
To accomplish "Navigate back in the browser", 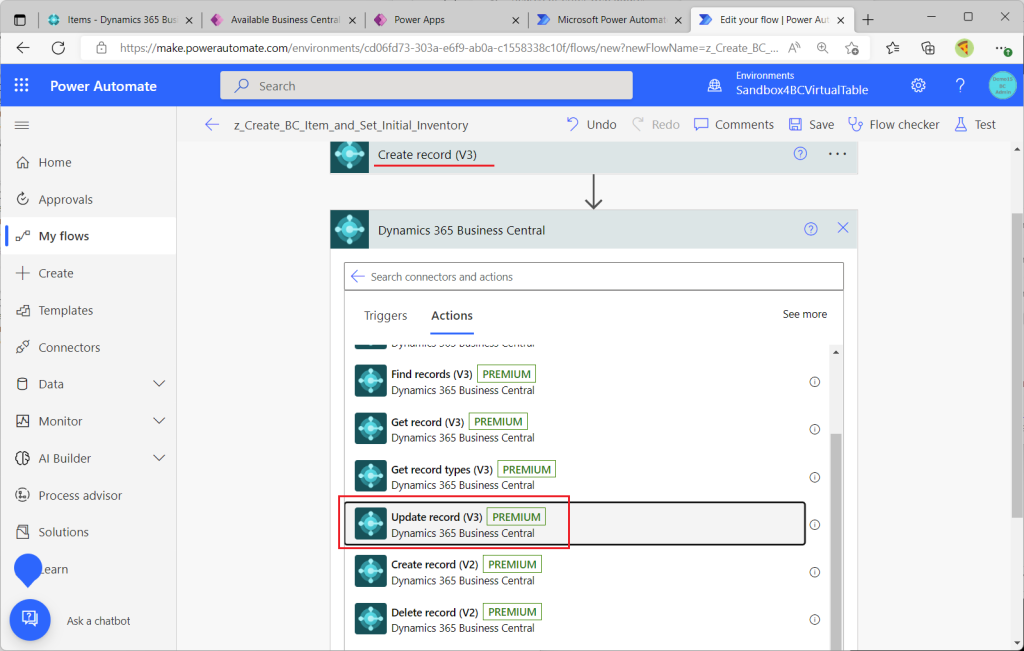I will (23, 48).
